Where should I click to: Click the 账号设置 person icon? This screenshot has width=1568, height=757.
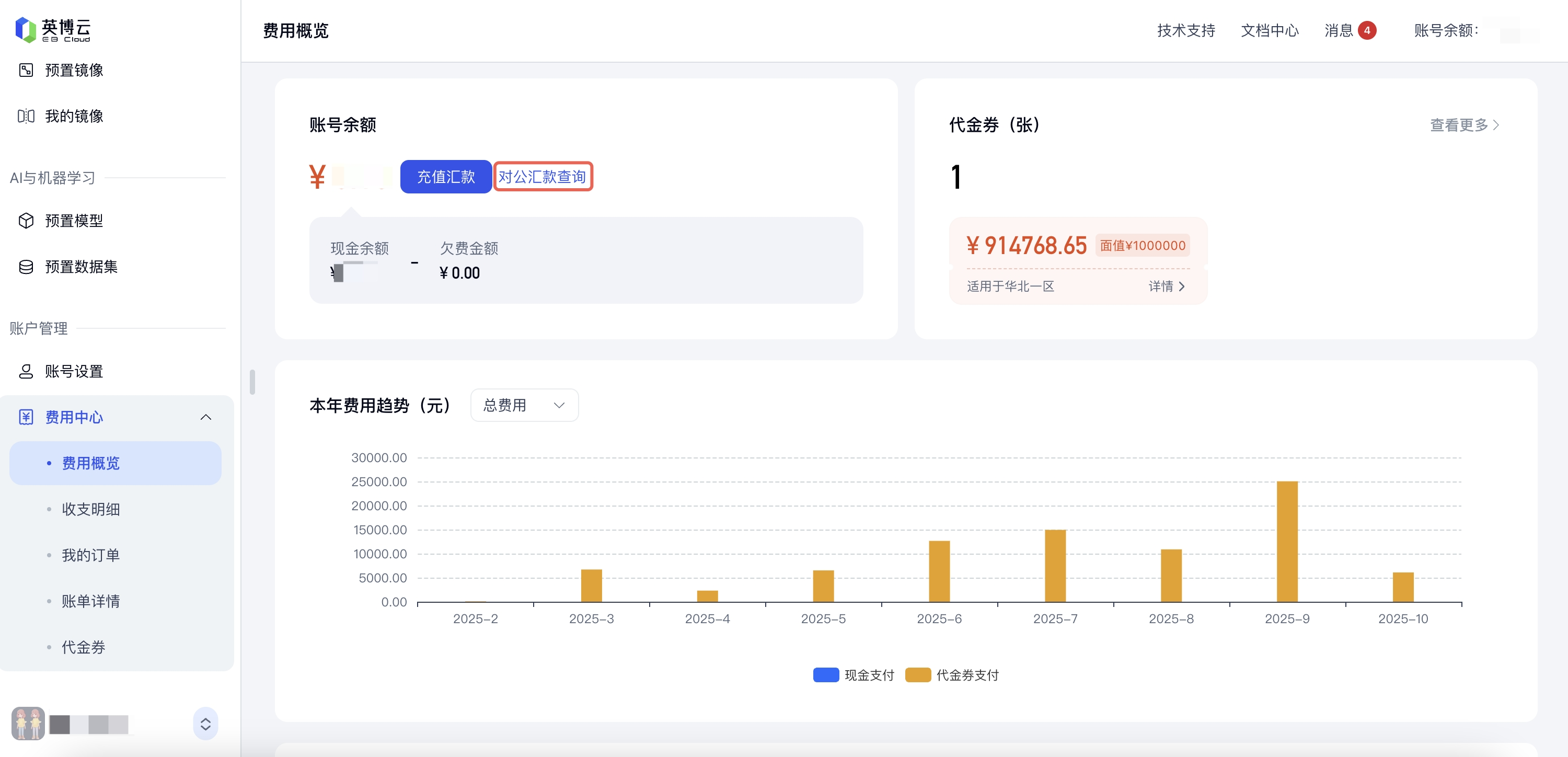click(x=26, y=372)
